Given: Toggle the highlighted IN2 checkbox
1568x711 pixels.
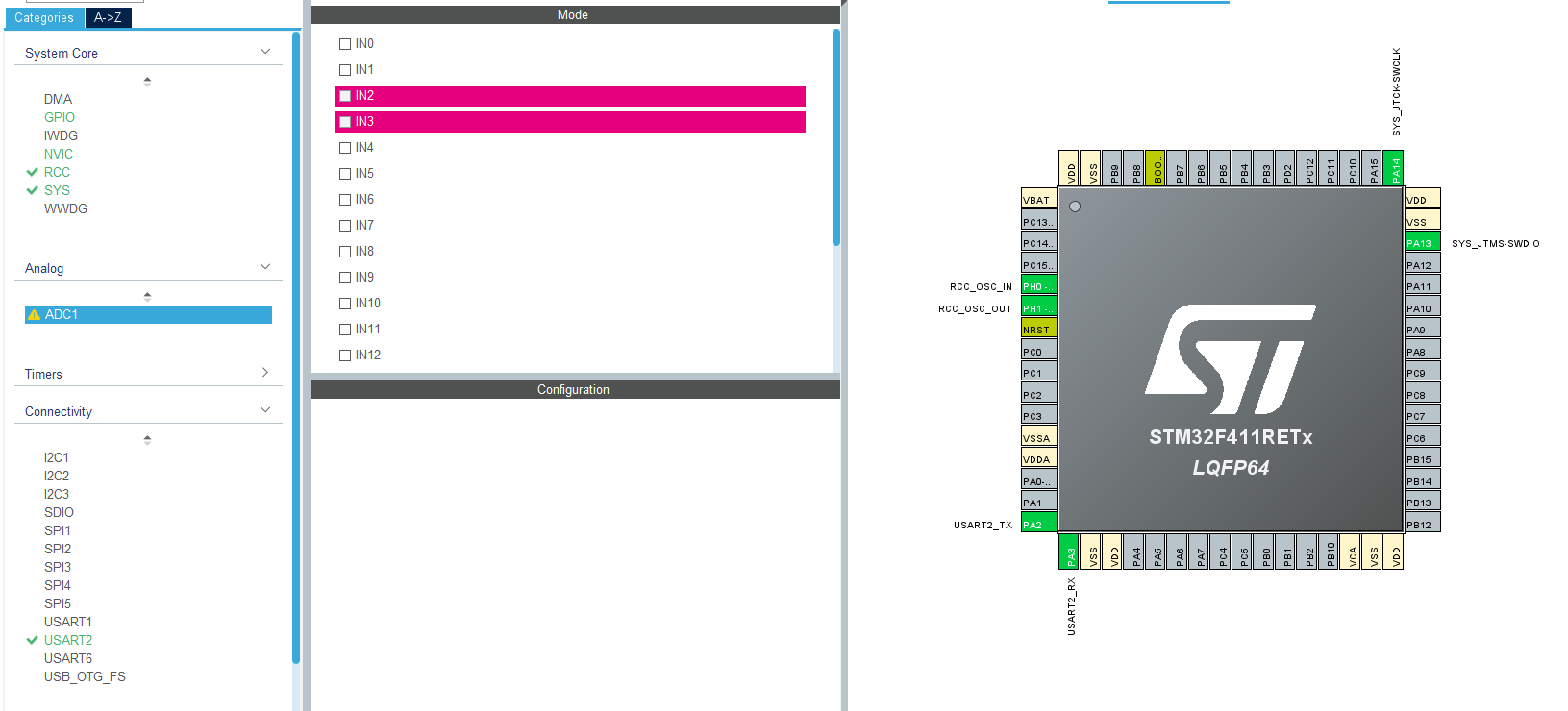Looking at the screenshot, I should point(345,96).
